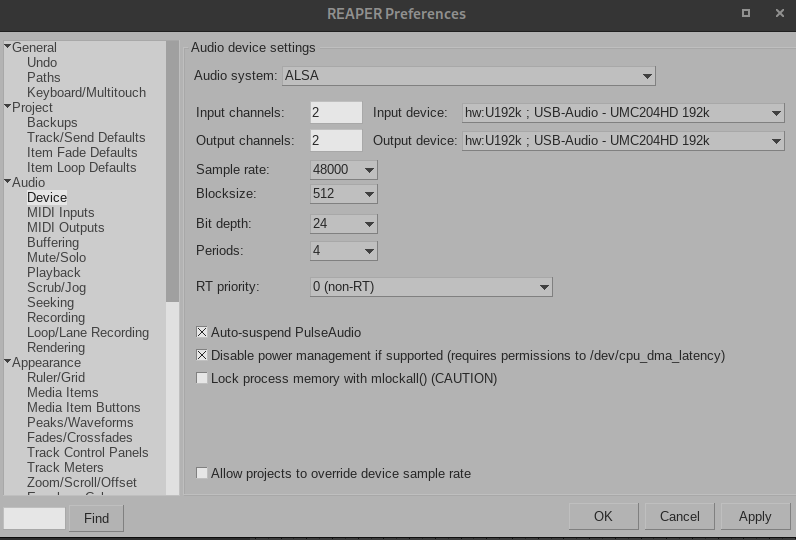Select the Project tree item

(x=32, y=107)
